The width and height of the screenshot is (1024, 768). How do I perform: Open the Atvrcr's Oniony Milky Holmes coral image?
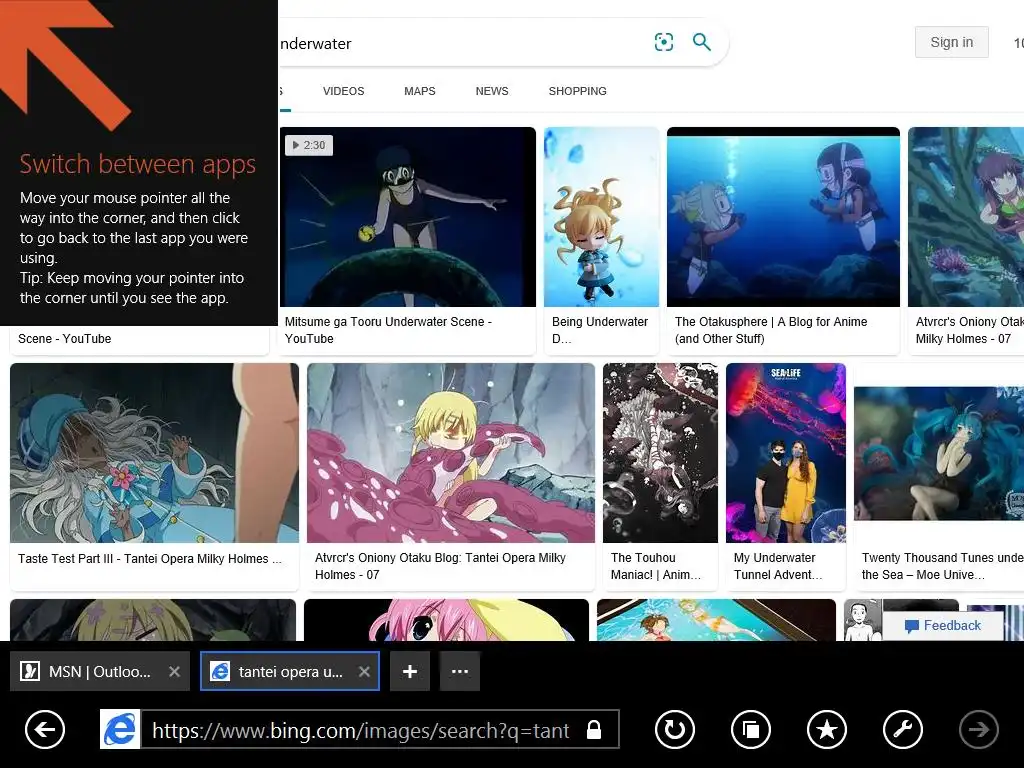coord(966,217)
